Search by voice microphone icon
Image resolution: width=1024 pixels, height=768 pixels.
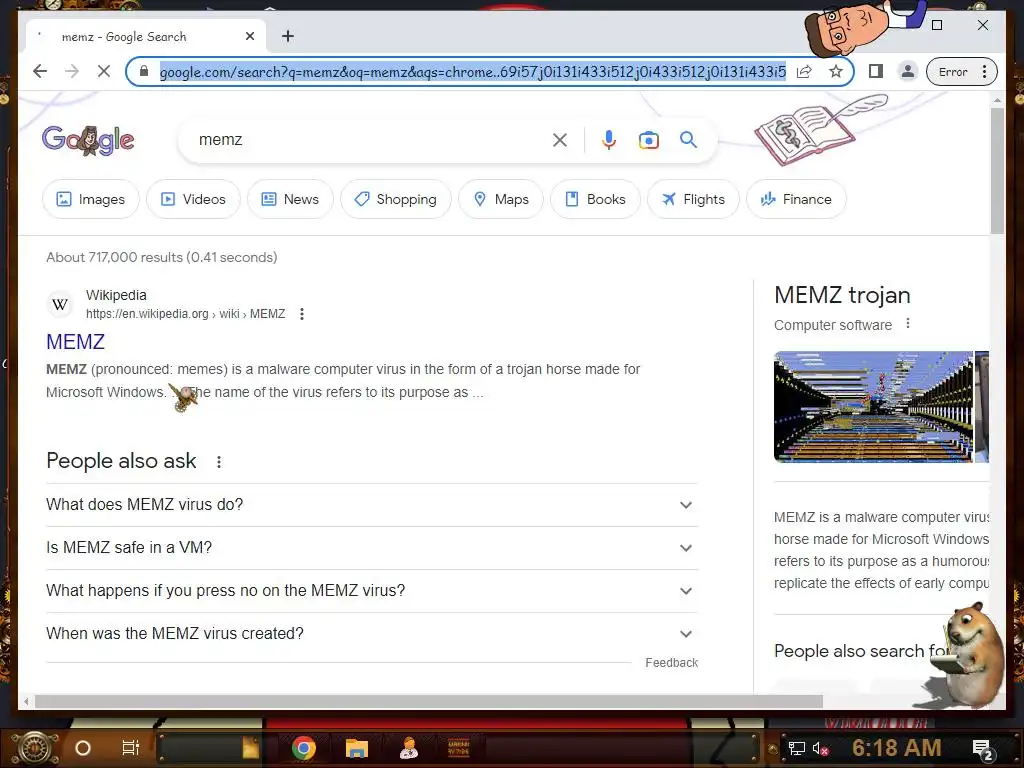tap(609, 140)
